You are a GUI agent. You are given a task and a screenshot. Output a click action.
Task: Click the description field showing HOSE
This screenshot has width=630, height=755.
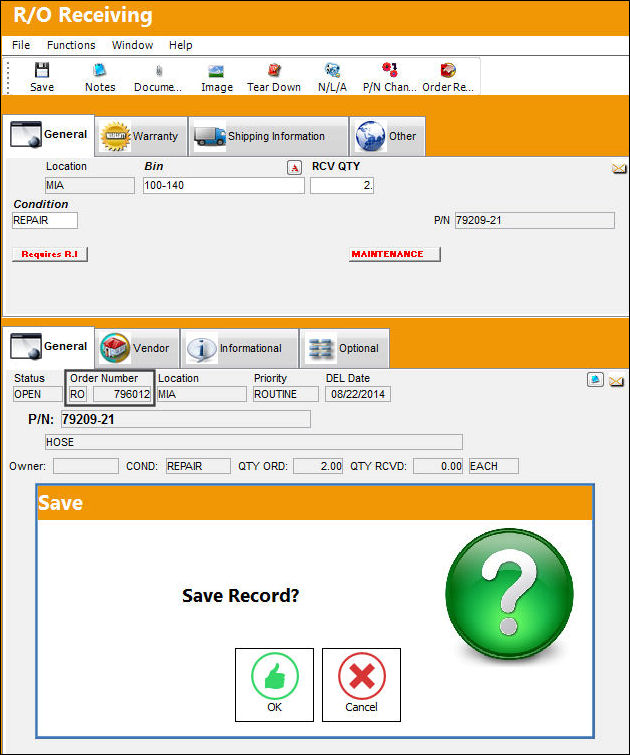coord(254,442)
